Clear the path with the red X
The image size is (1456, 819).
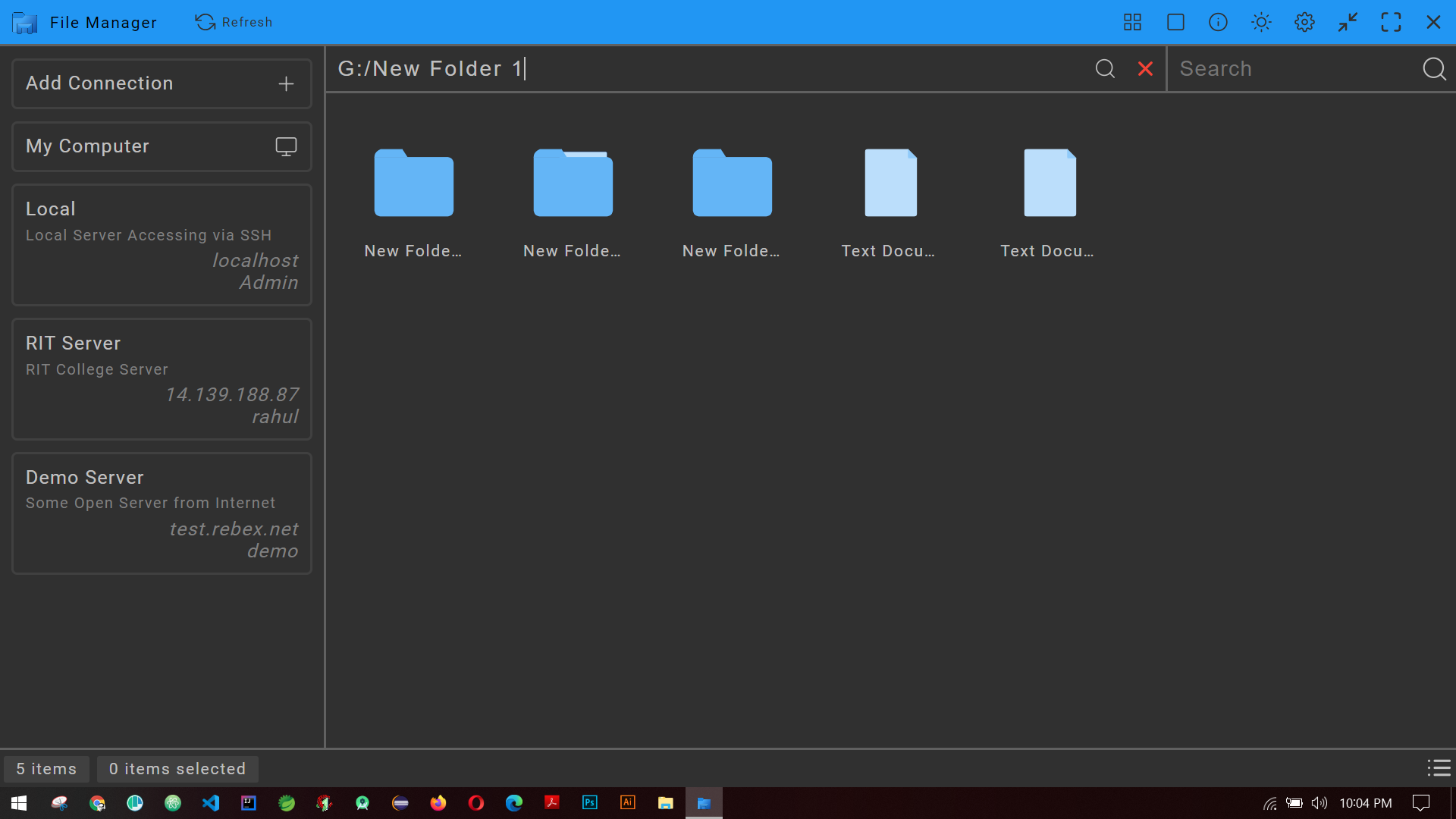click(x=1145, y=68)
